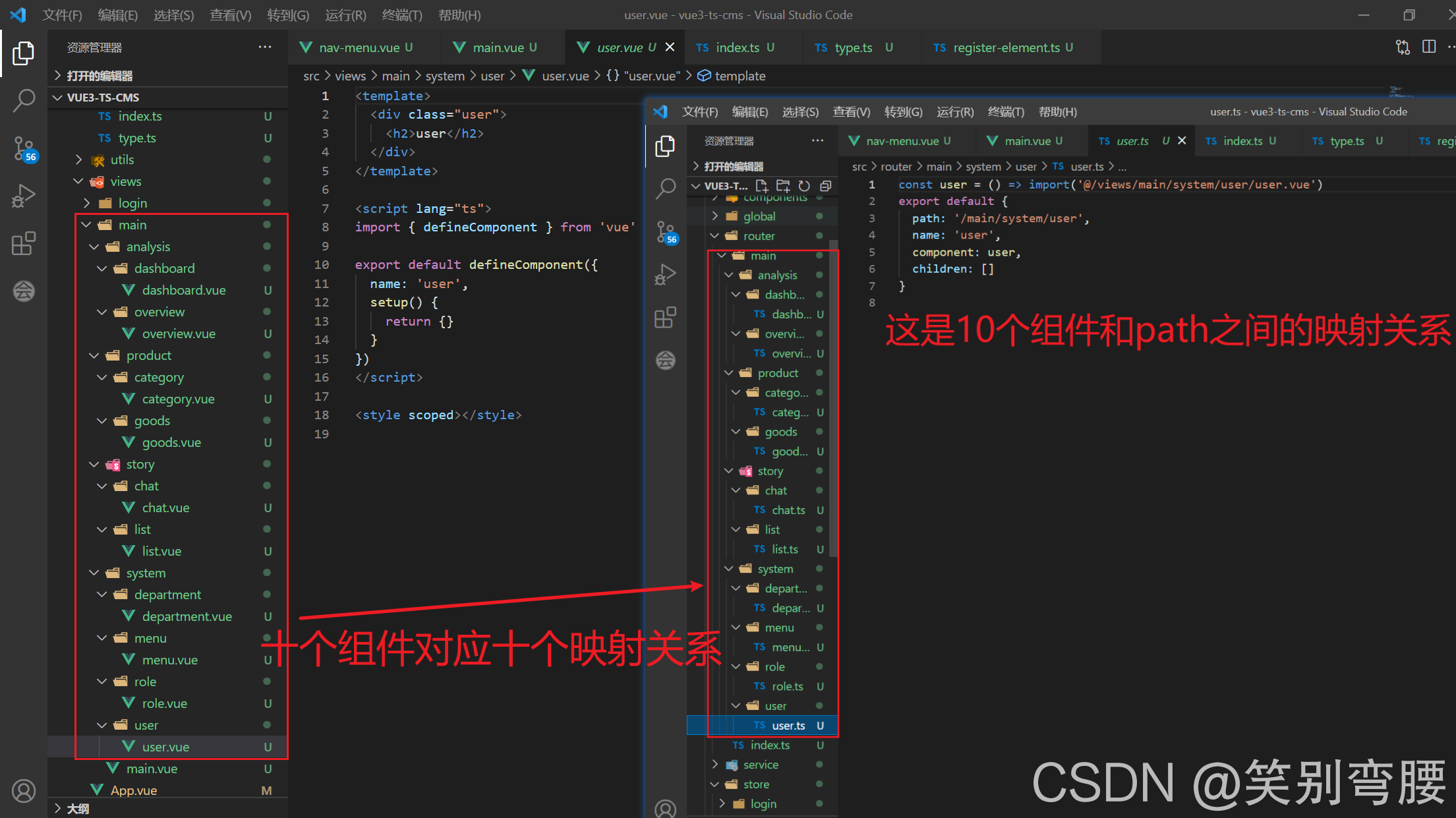Click the split editor right icon
This screenshot has height=818, width=1456.
[x=1429, y=47]
